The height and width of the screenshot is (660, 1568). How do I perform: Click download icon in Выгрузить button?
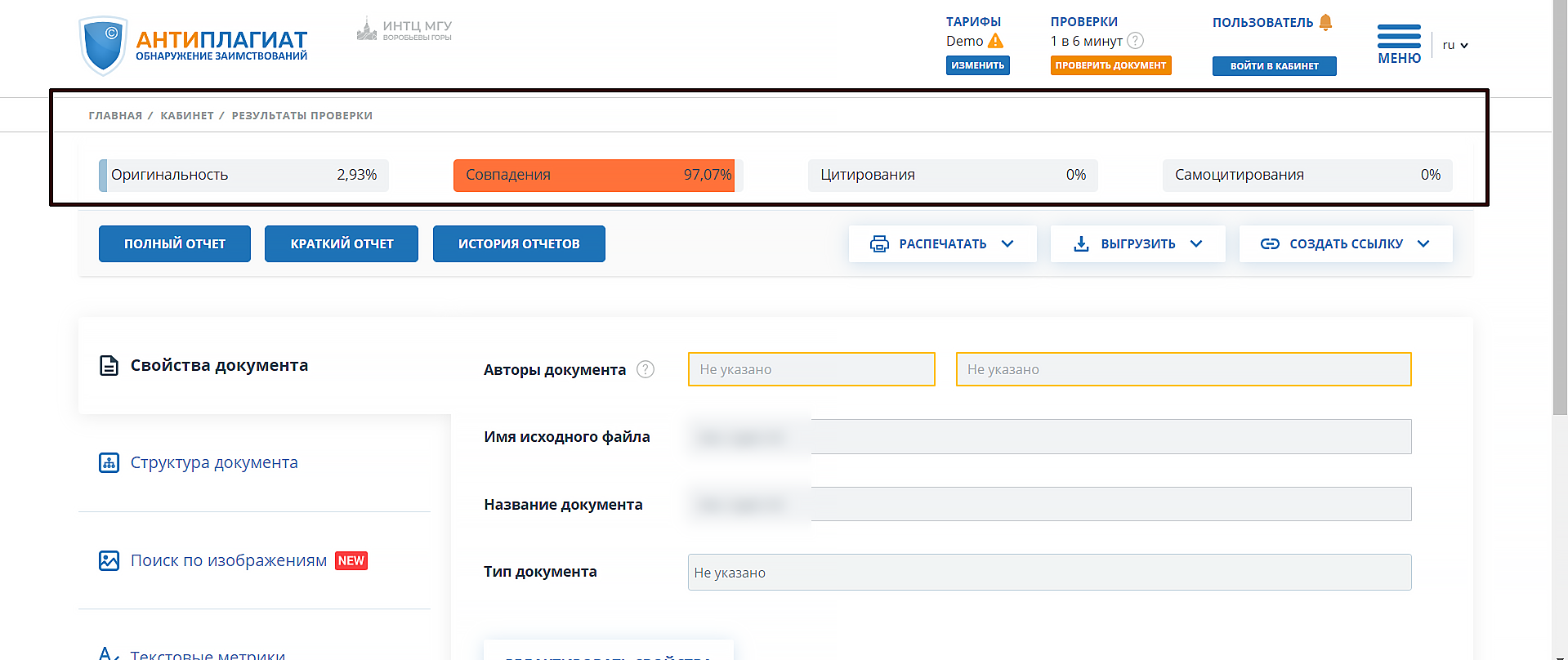[1081, 243]
